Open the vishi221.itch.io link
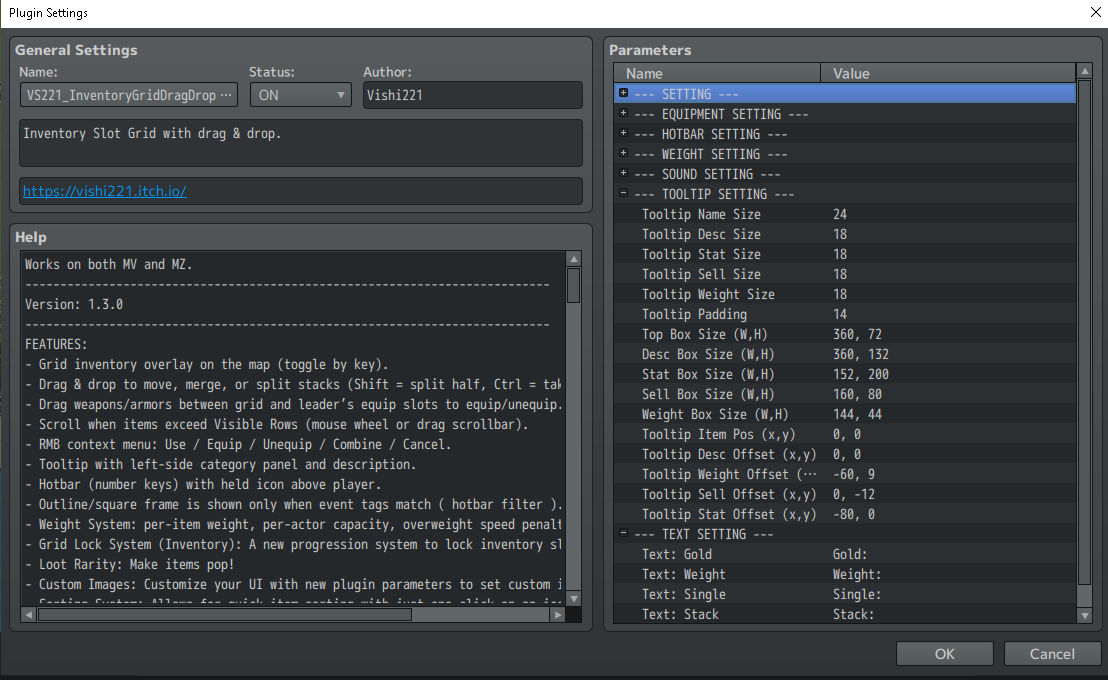This screenshot has height=680, width=1108. [x=105, y=191]
